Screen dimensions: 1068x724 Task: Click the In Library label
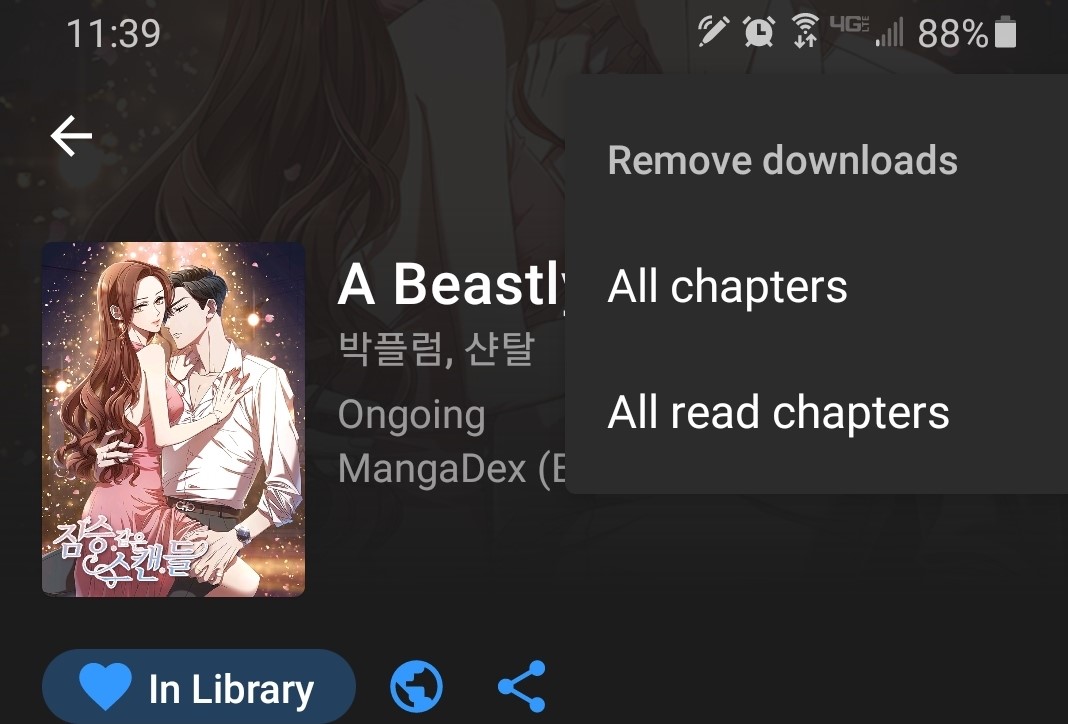[x=232, y=689]
